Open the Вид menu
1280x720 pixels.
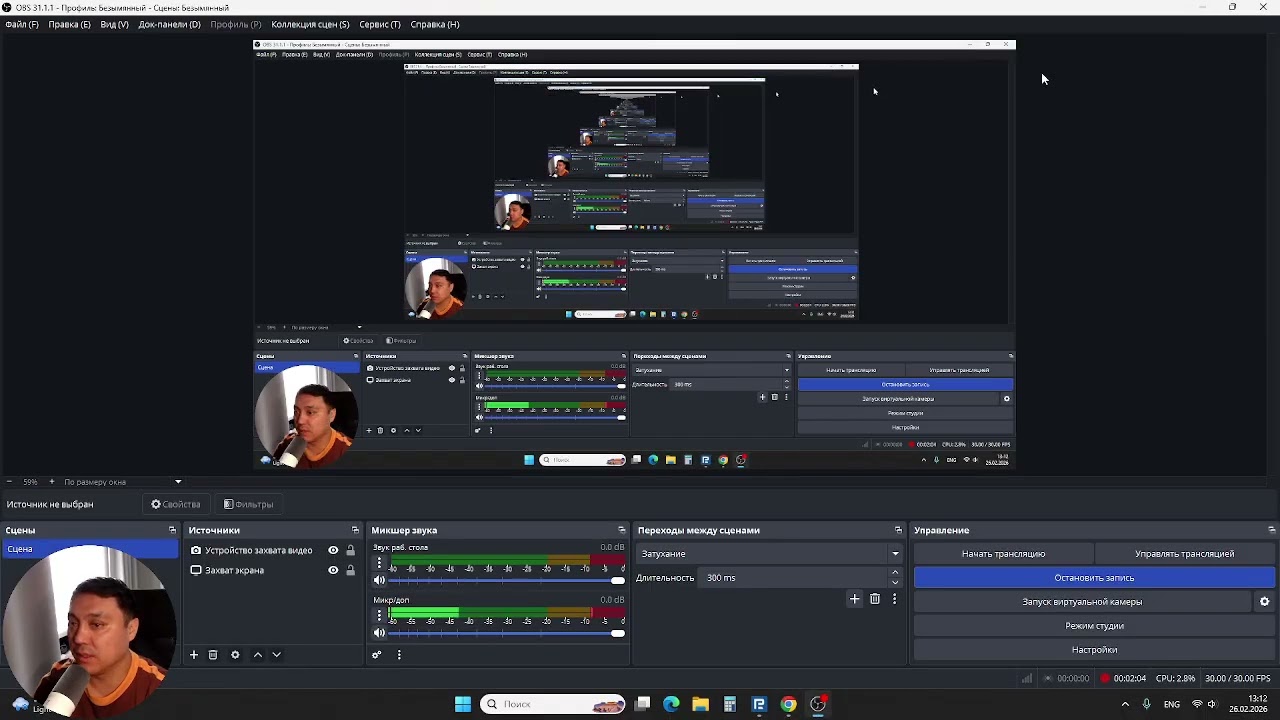pyautogui.click(x=114, y=24)
